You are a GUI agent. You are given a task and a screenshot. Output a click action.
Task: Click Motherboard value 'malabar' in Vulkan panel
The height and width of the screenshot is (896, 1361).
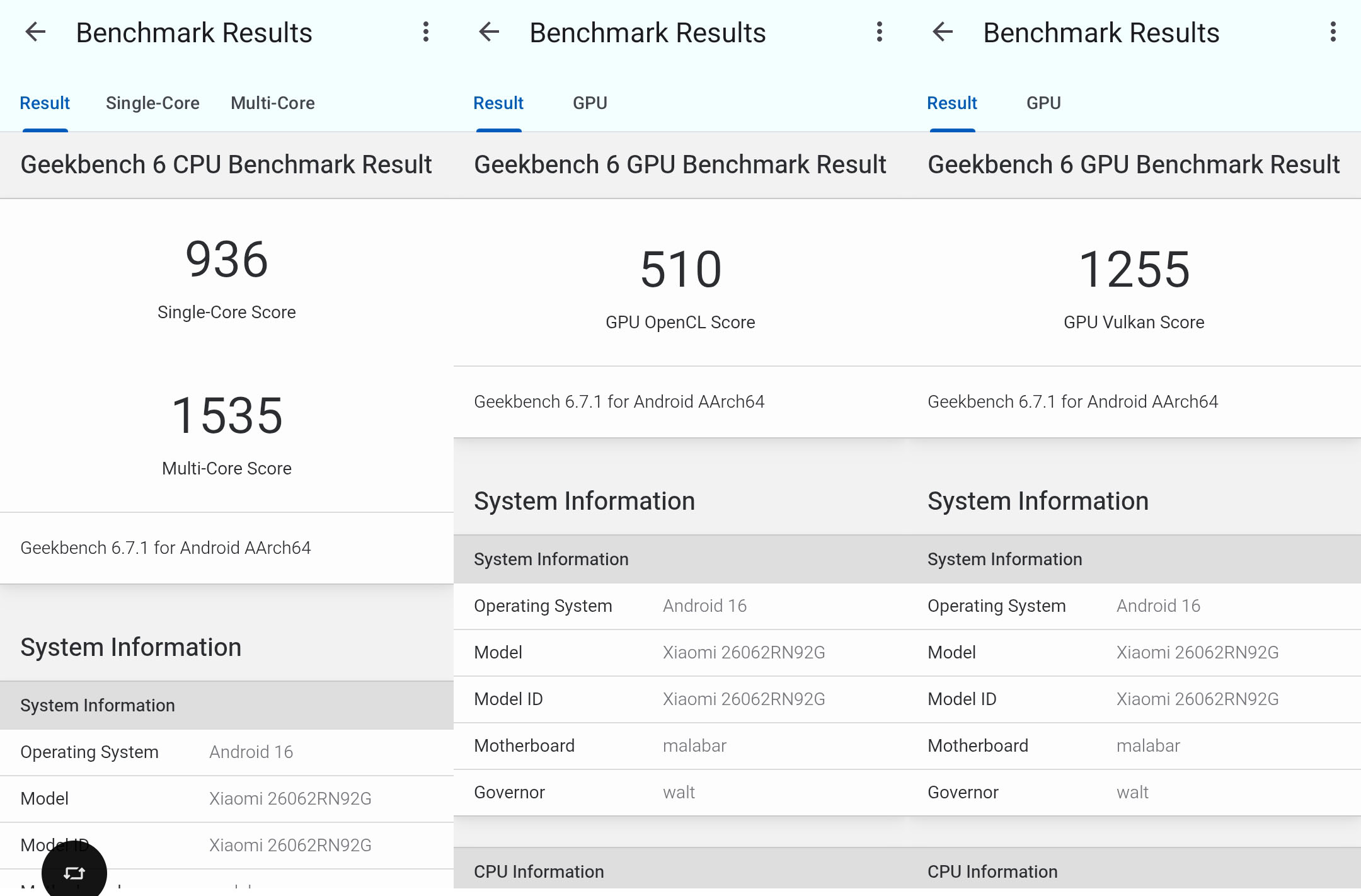point(1149,745)
